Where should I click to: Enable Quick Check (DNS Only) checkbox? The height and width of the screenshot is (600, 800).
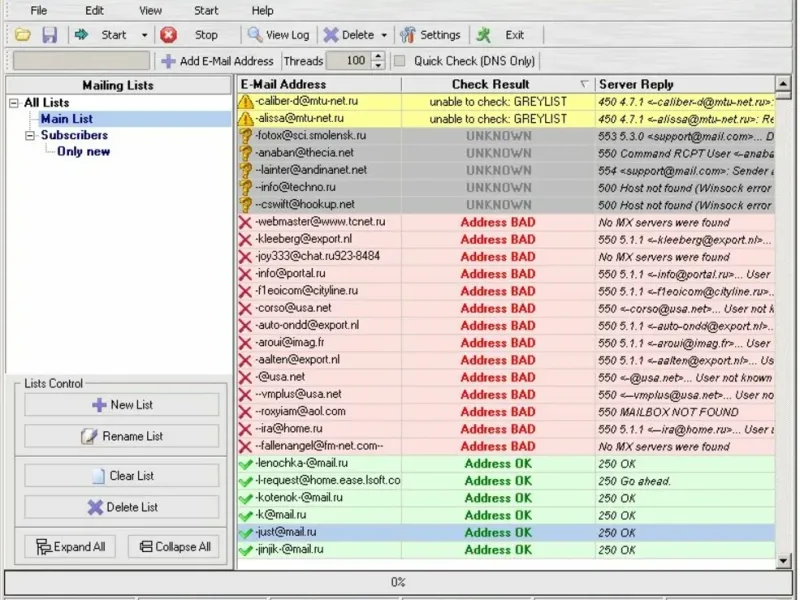coord(399,61)
